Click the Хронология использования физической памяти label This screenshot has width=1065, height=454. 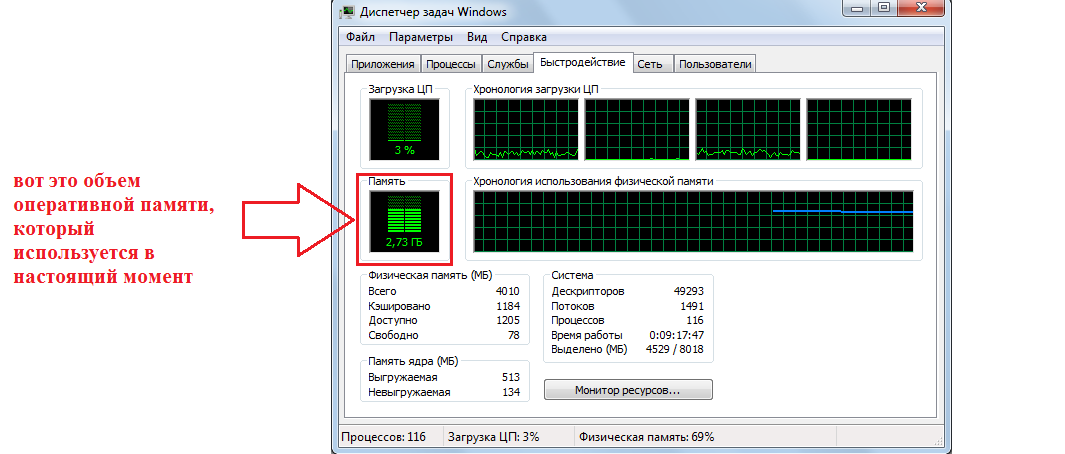593,181
